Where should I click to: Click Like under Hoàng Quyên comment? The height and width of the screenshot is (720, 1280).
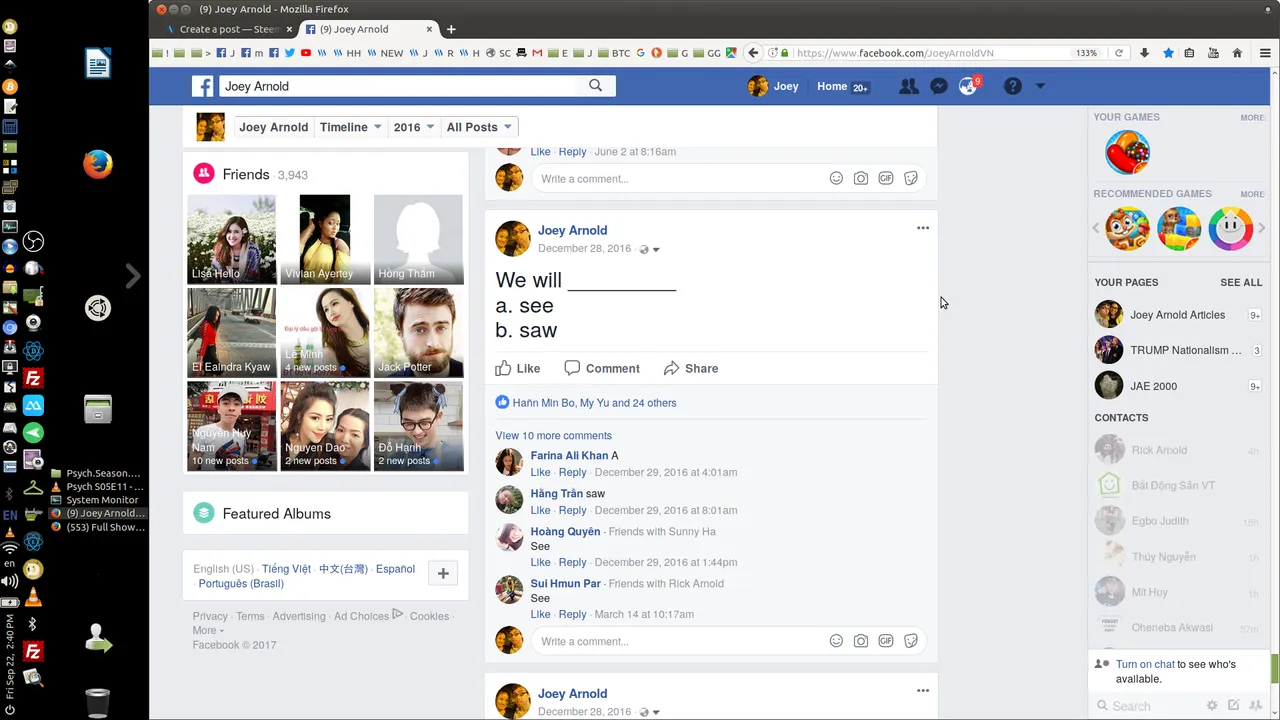540,562
